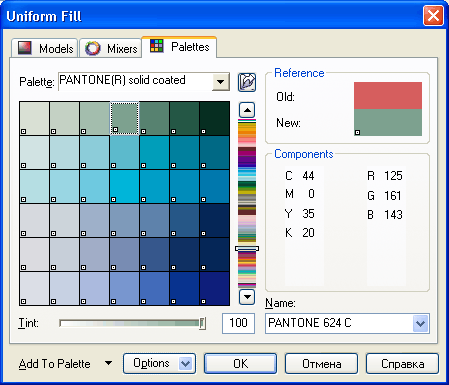Image resolution: width=449 pixels, height=385 pixels.
Task: Select the dark blue-green swatch ending second row
Action: click(214, 152)
